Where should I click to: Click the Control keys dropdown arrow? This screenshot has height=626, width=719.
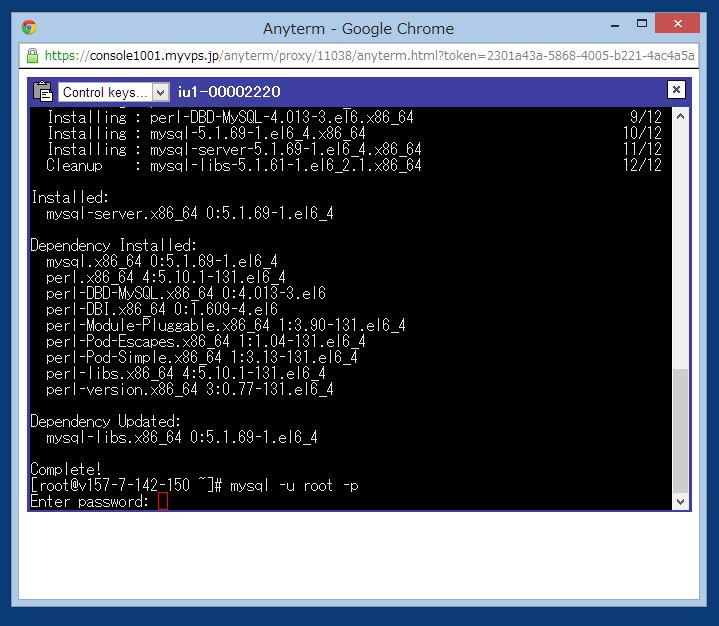pos(160,92)
